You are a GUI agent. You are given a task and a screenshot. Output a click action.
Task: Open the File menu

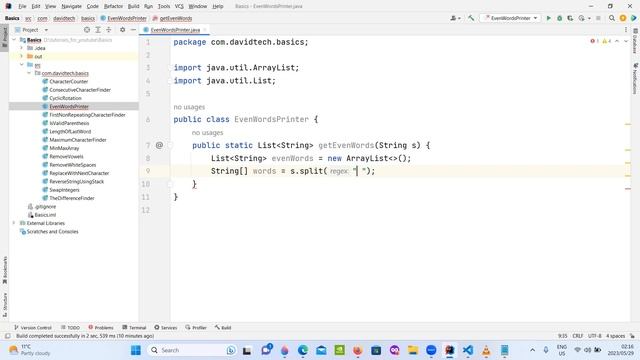tap(22, 6)
